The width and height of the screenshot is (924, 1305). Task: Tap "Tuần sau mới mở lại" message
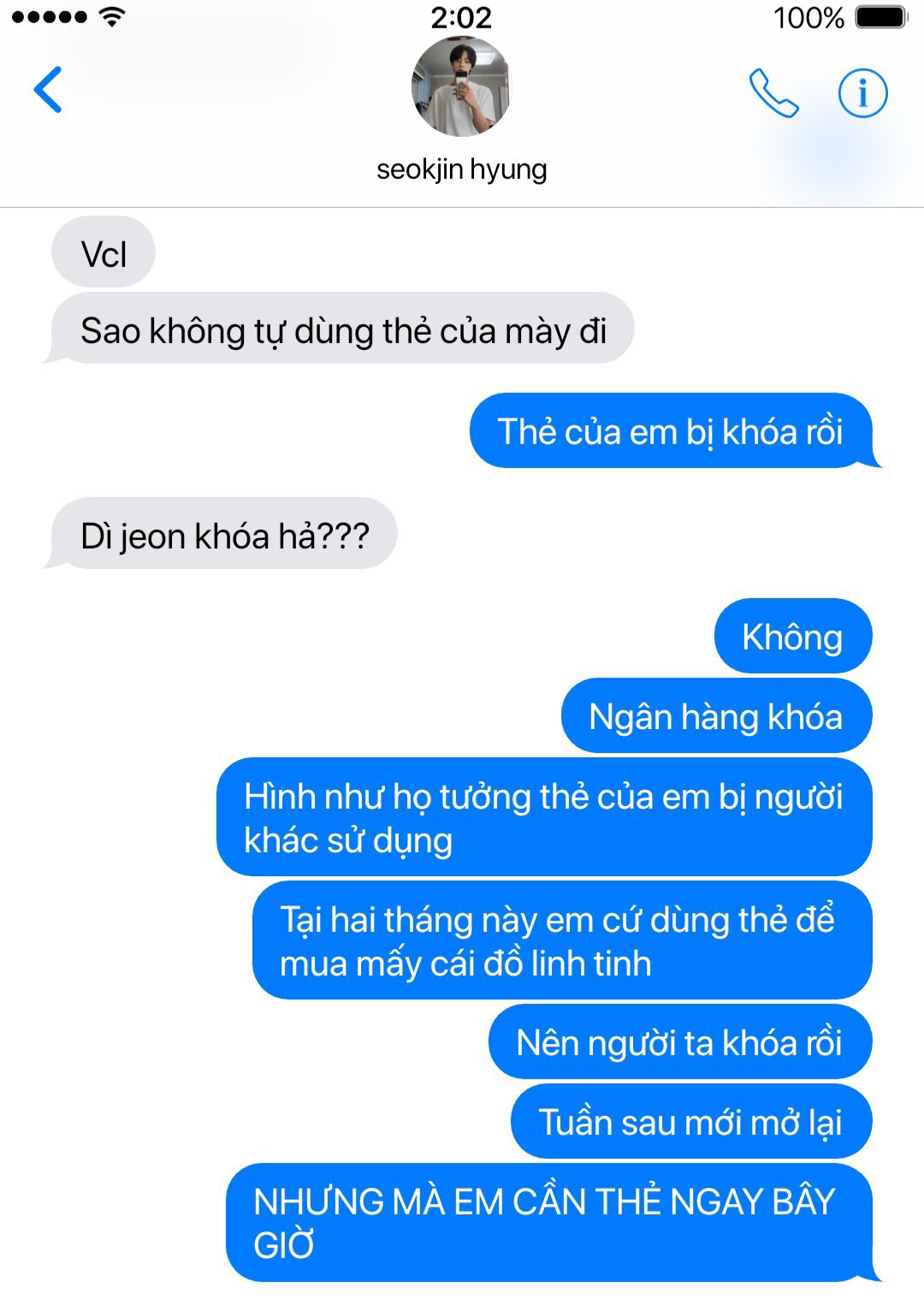691,1122
